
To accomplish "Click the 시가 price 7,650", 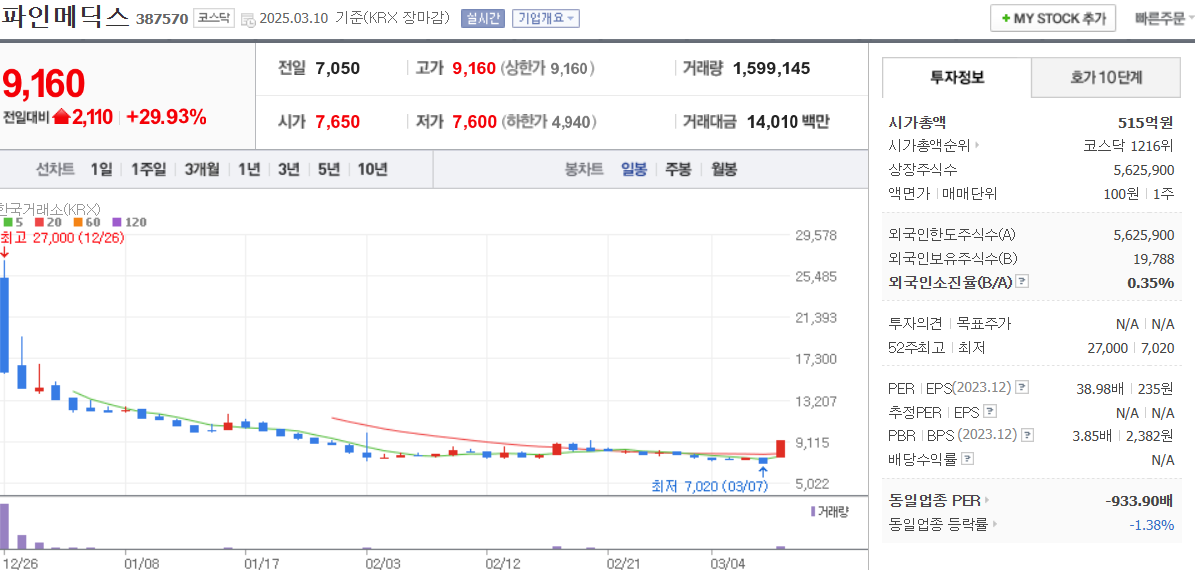I will (x=337, y=122).
